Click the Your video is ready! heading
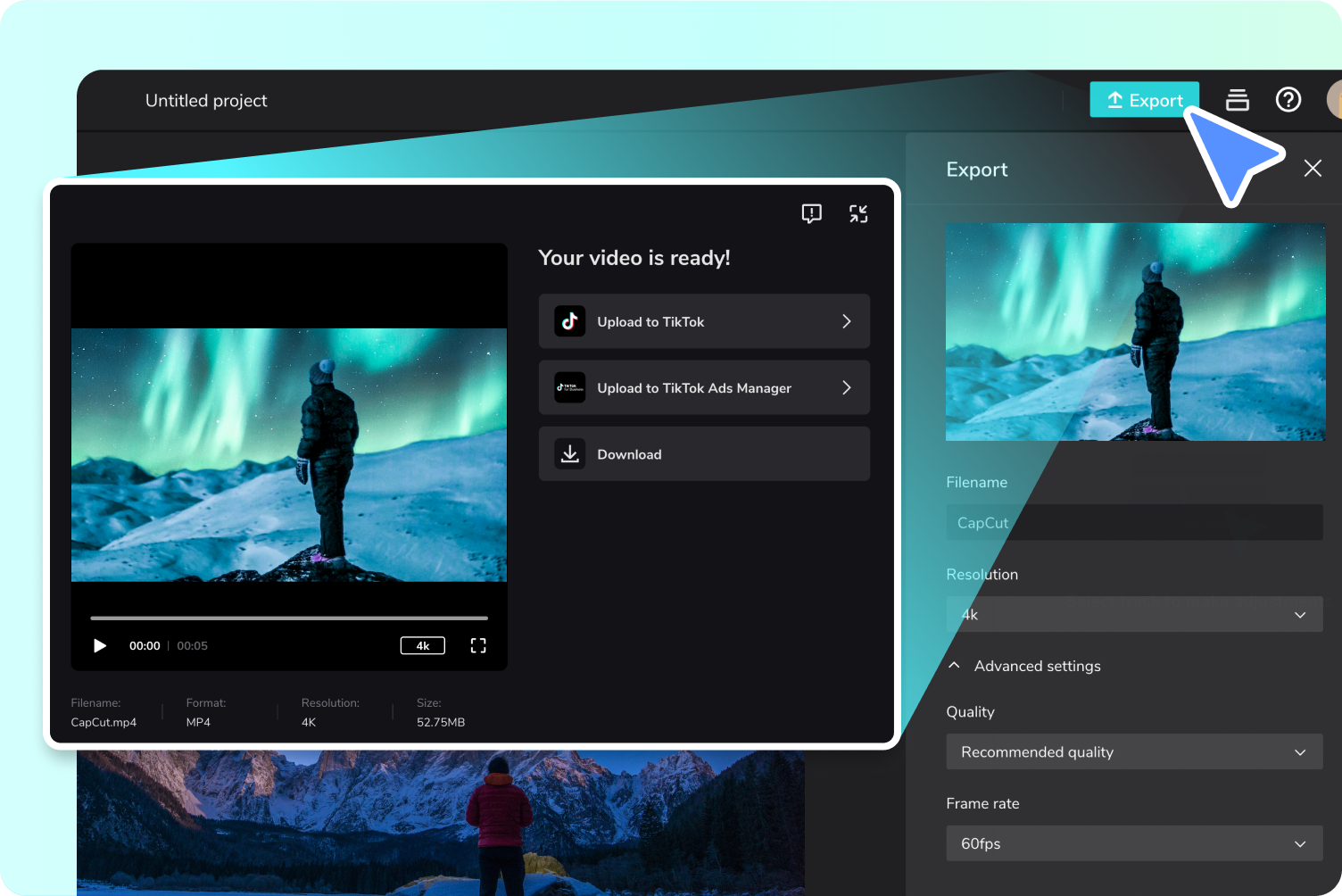This screenshot has height=896, width=1342. pos(634,258)
